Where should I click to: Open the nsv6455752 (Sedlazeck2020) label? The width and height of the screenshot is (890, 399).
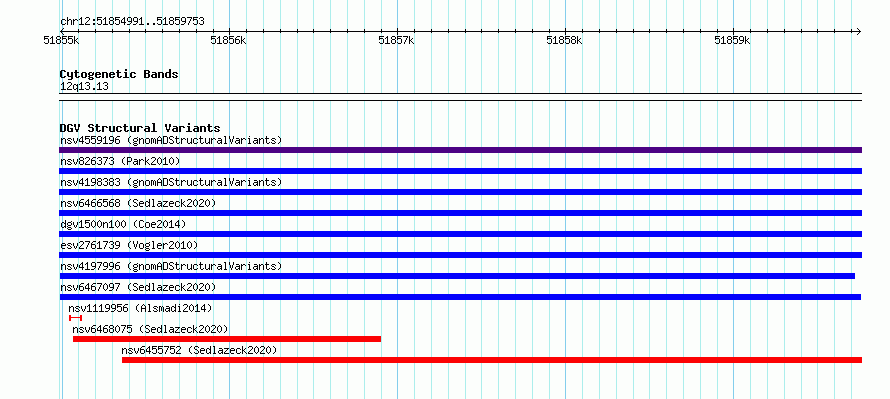tap(199, 350)
